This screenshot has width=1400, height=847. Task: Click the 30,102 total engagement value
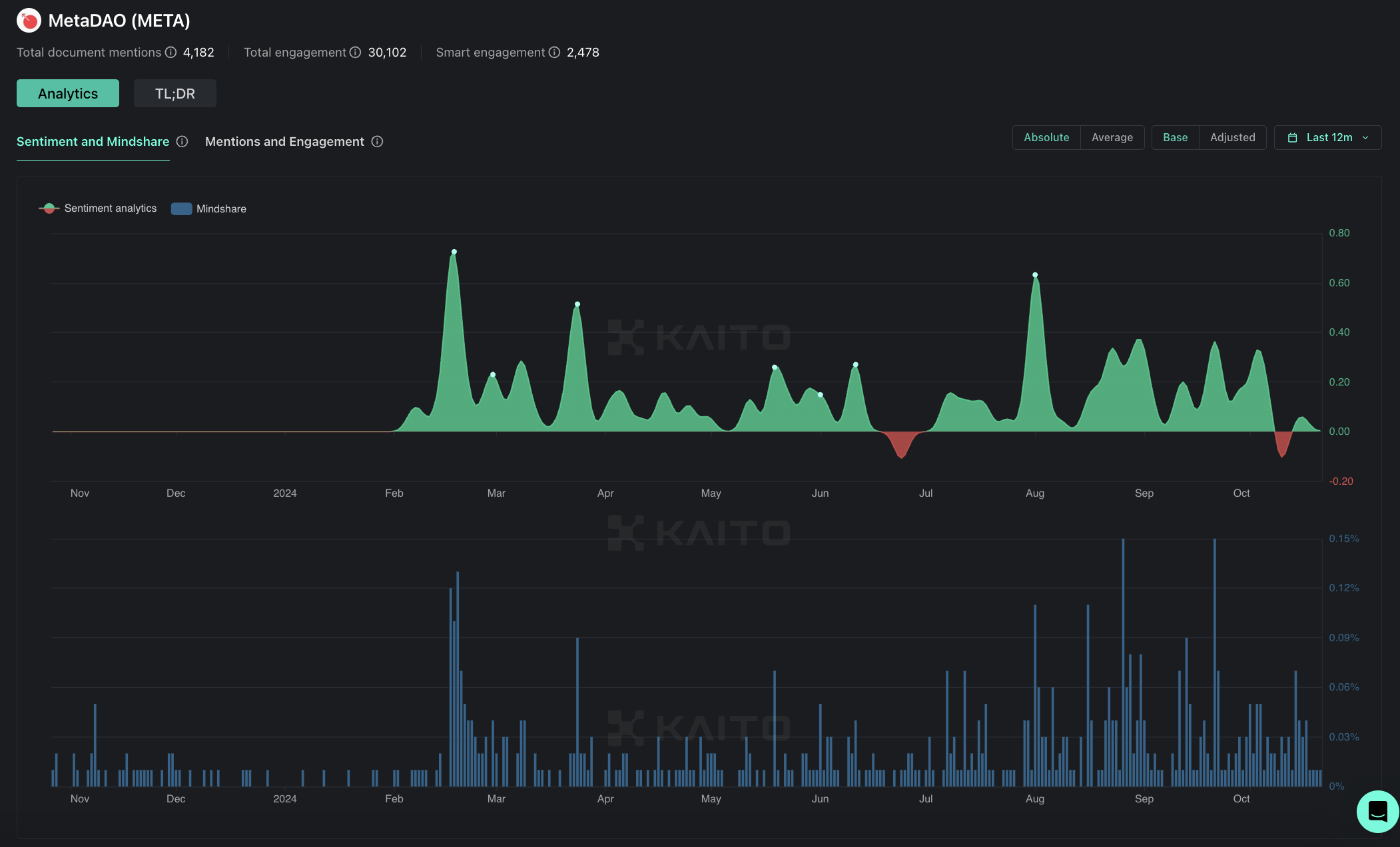(387, 52)
